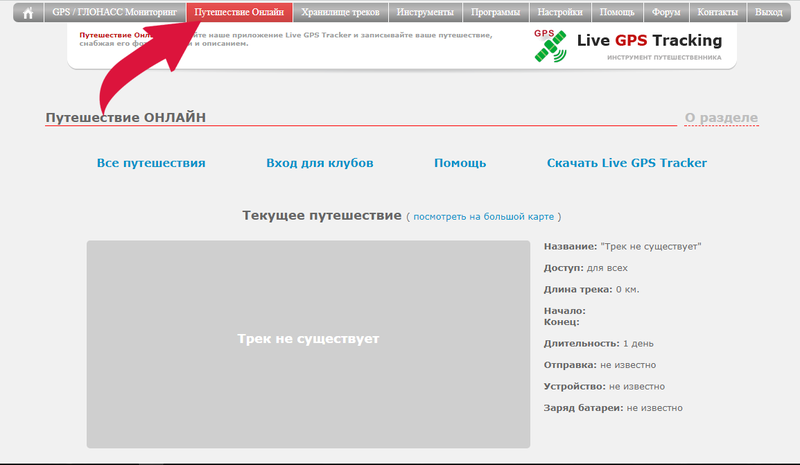The height and width of the screenshot is (465, 800).
Task: Click the home icon in navigation bar
Action: (28, 13)
